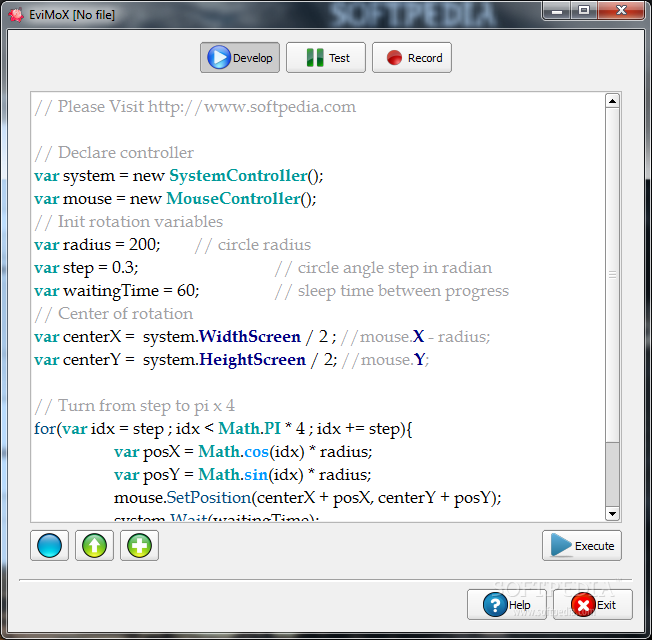This screenshot has height=640, width=652.
Task: Click 'Math.sin' in the posY line
Action: click(x=233, y=474)
